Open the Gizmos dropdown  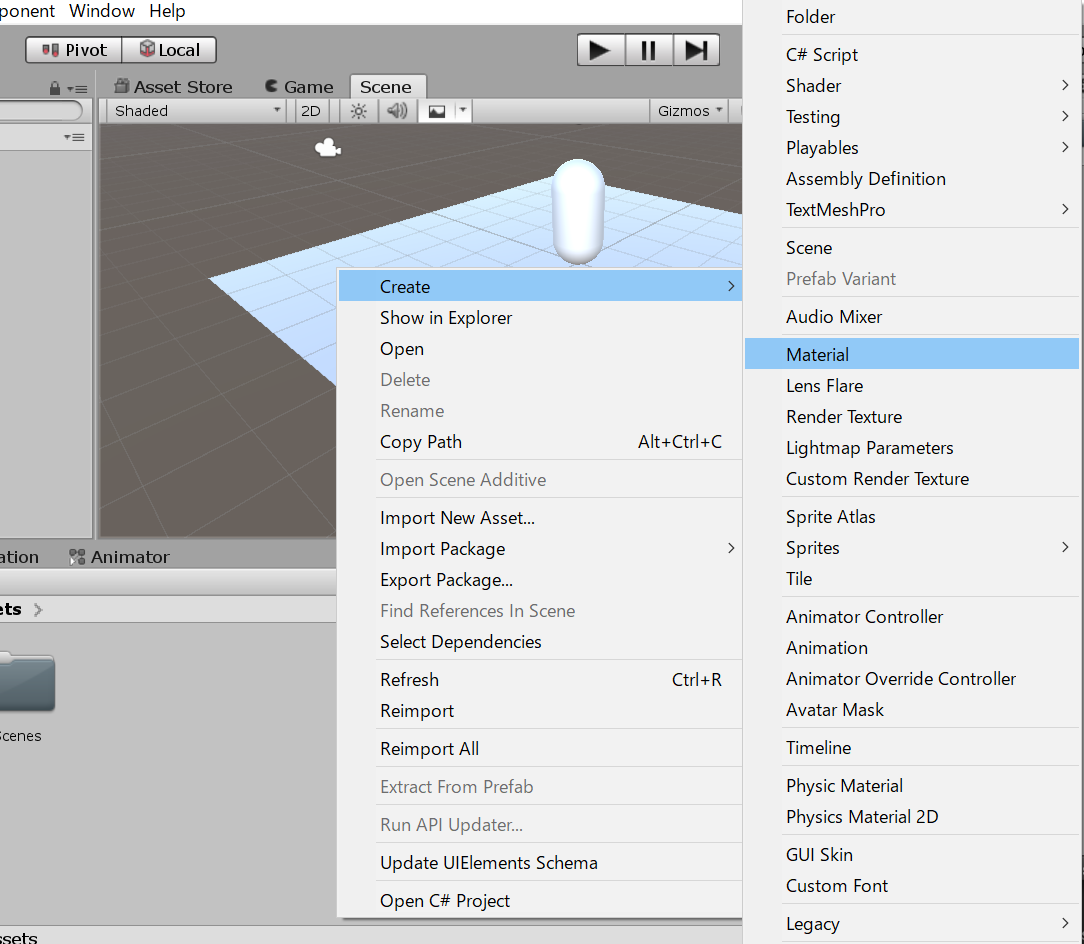pyautogui.click(x=689, y=111)
